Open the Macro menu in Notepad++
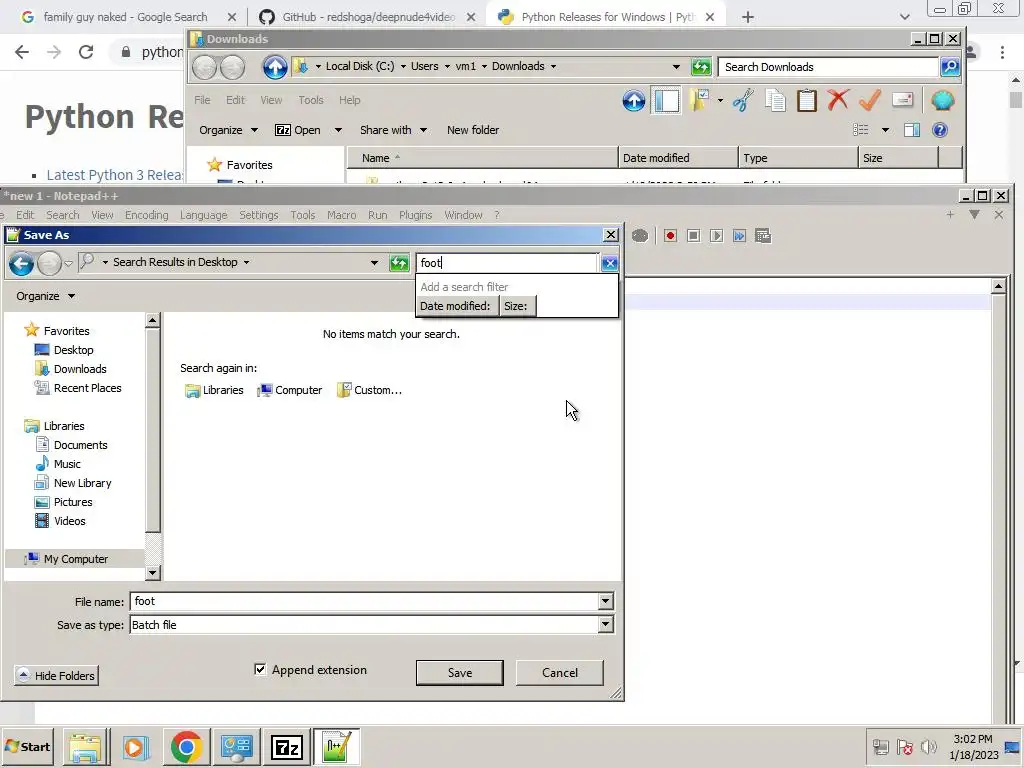This screenshot has width=1024, height=768. coord(342,215)
